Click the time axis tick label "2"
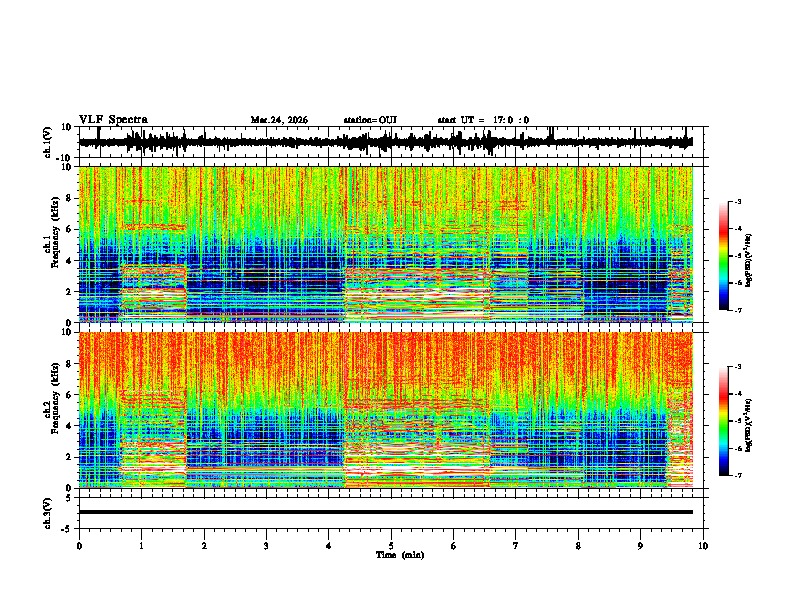 pos(204,545)
